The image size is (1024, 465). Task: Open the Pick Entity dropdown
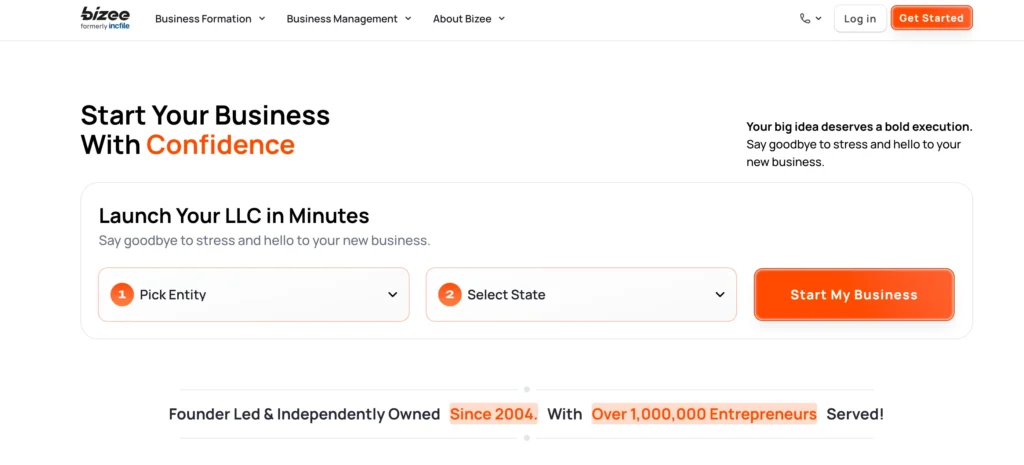[x=253, y=295]
